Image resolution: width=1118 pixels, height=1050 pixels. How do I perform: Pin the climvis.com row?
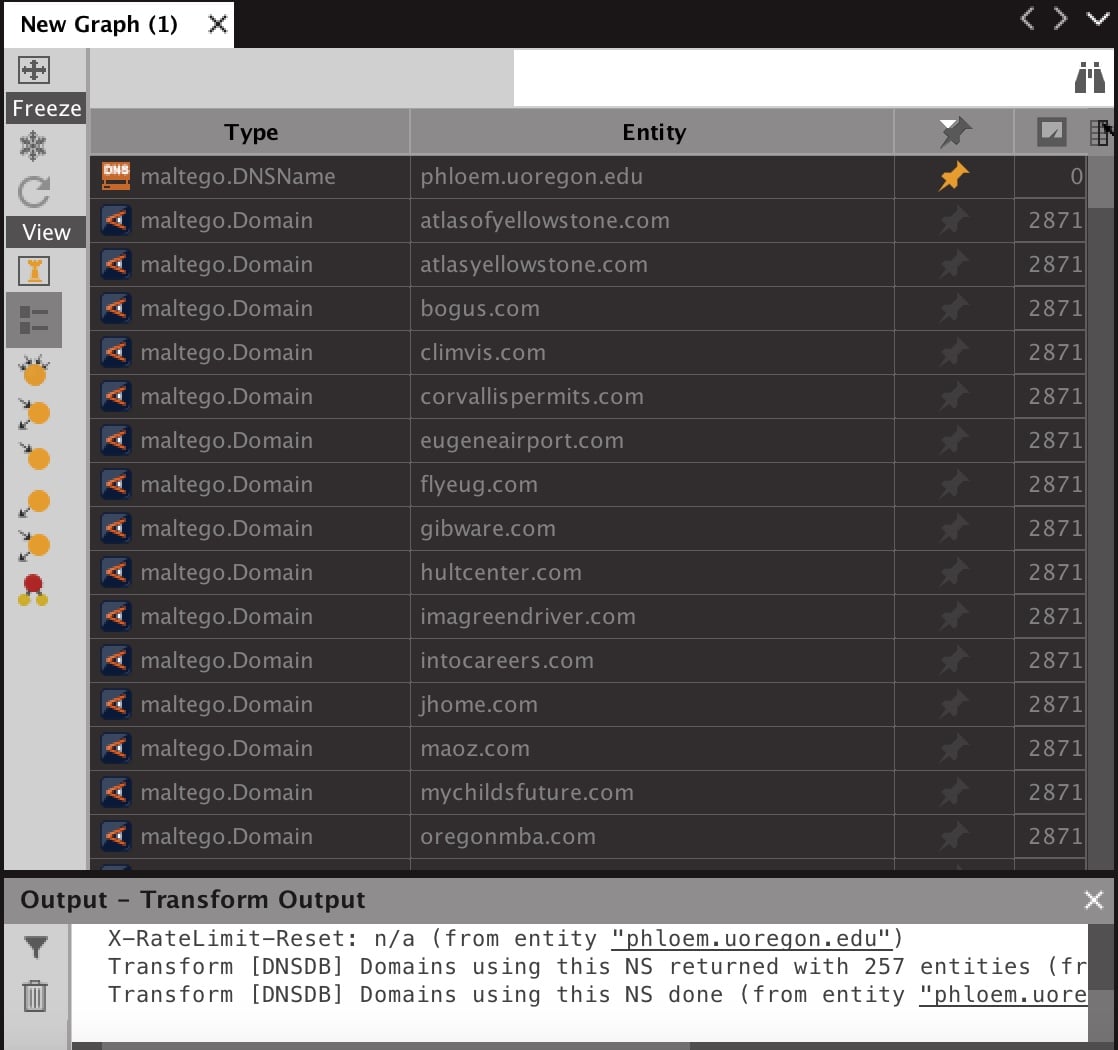pyautogui.click(x=953, y=352)
